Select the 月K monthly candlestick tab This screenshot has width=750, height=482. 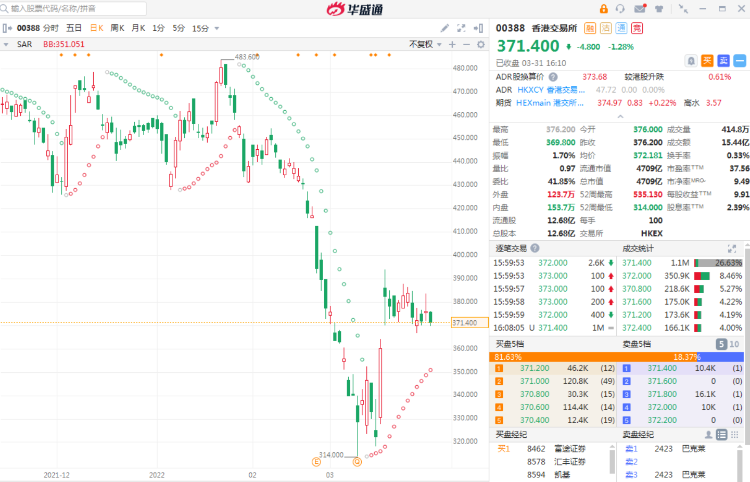click(138, 28)
